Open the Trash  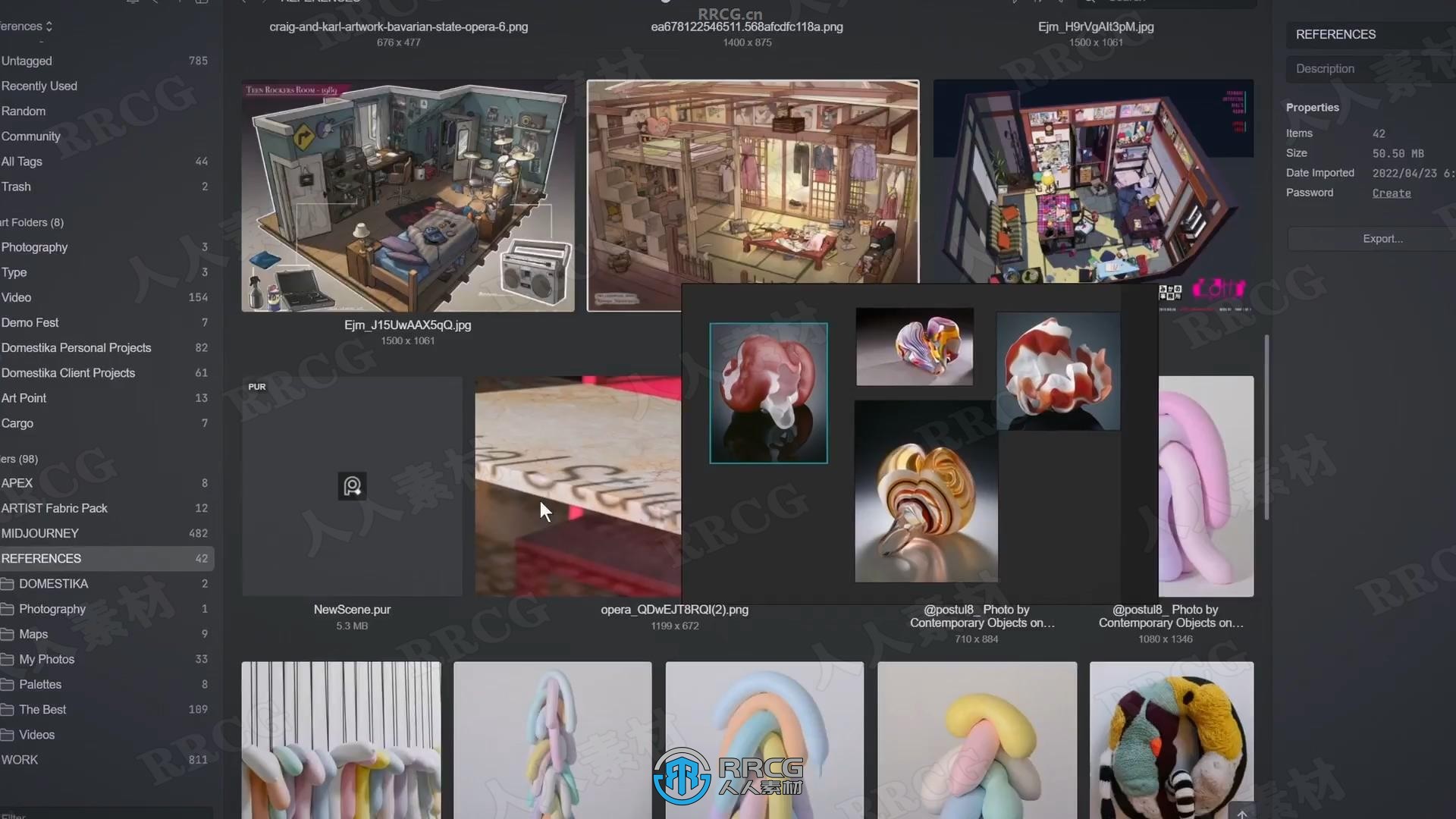pos(106,187)
